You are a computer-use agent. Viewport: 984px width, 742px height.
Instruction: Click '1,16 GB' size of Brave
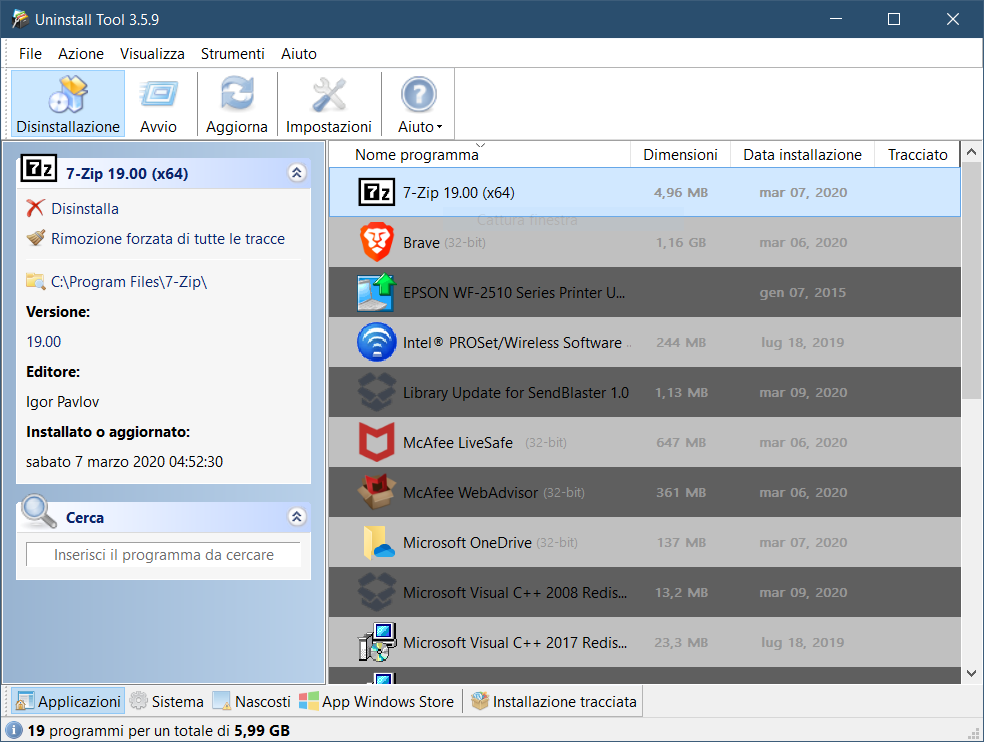pos(681,242)
